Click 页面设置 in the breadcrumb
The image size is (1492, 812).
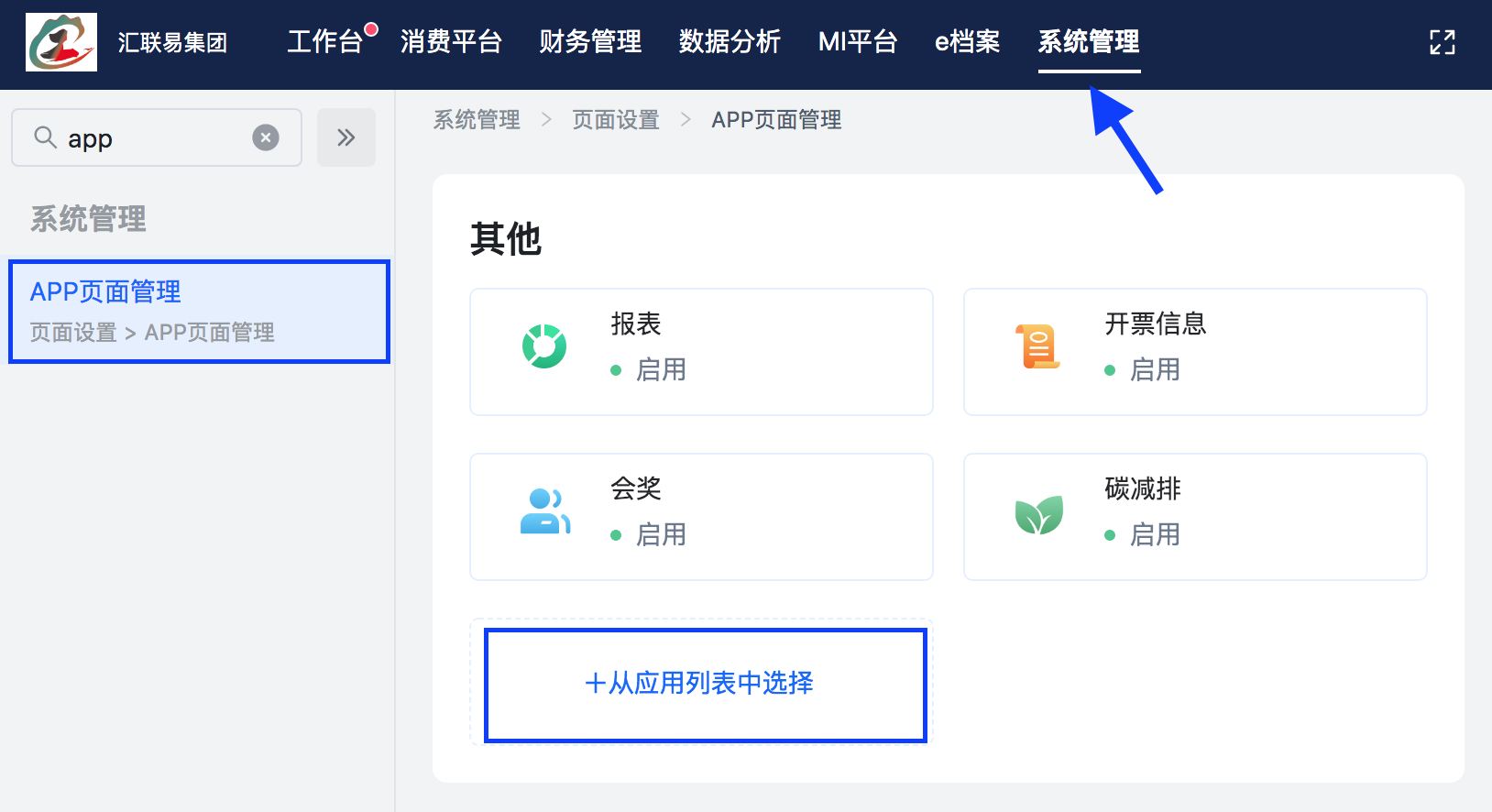coord(616,119)
